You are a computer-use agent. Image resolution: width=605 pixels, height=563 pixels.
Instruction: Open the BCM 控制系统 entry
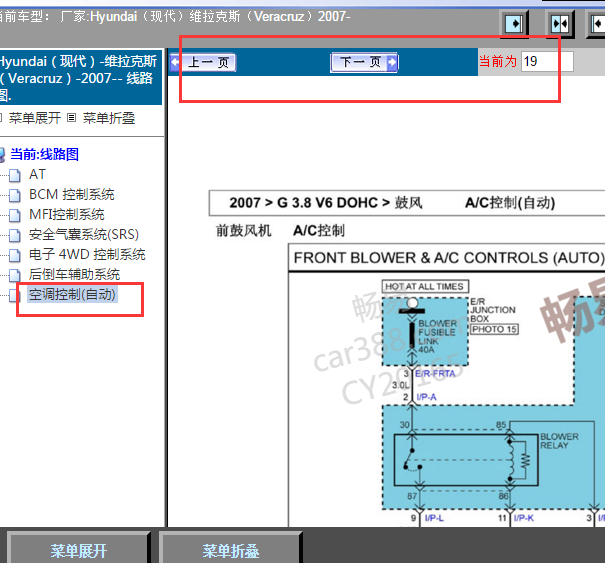coord(72,194)
